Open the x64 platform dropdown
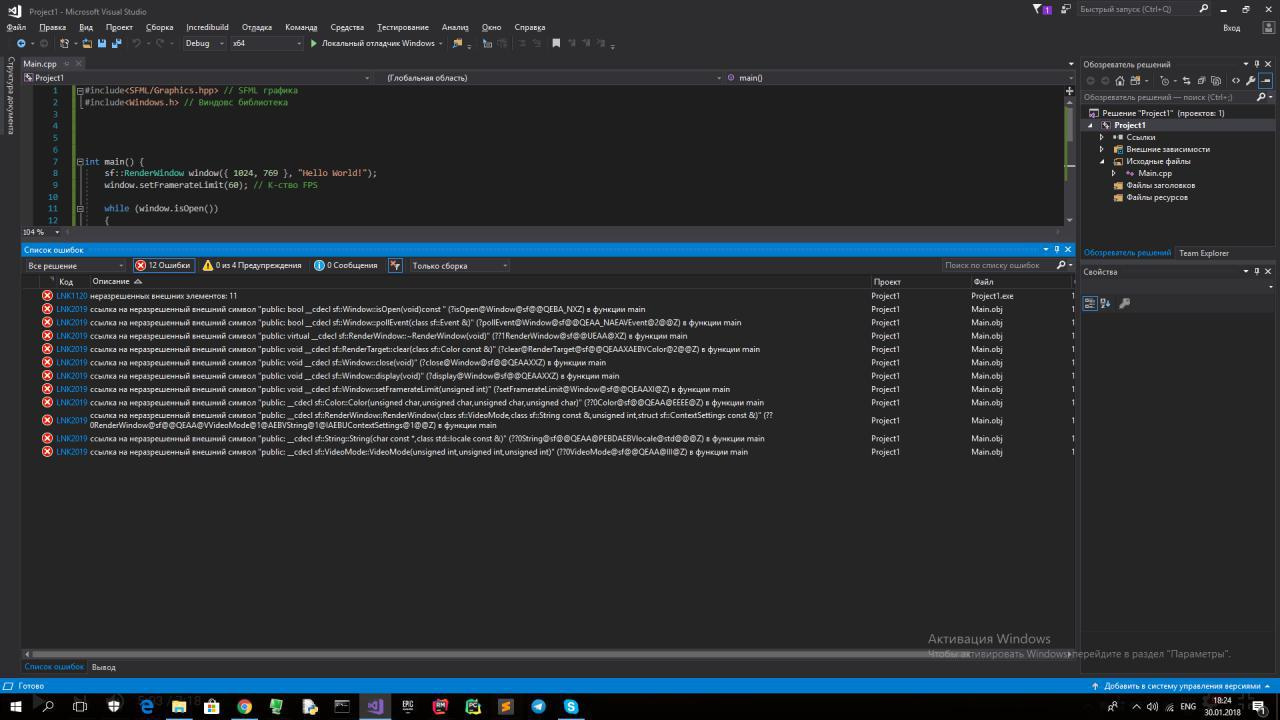Screen dimensions: 1280x720 pos(266,43)
